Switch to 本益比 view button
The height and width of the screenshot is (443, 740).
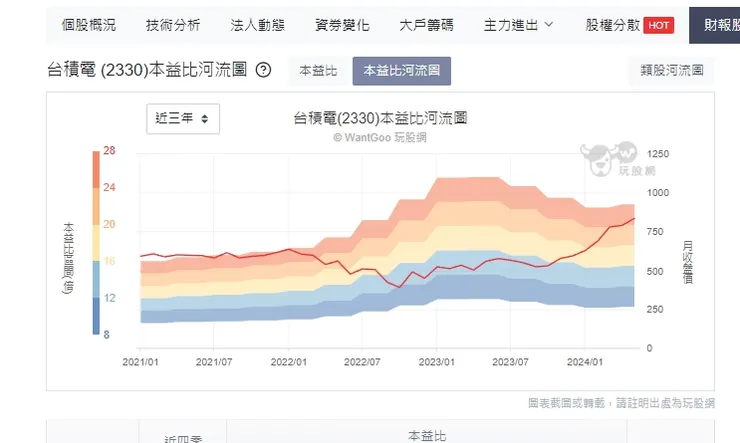coord(319,71)
